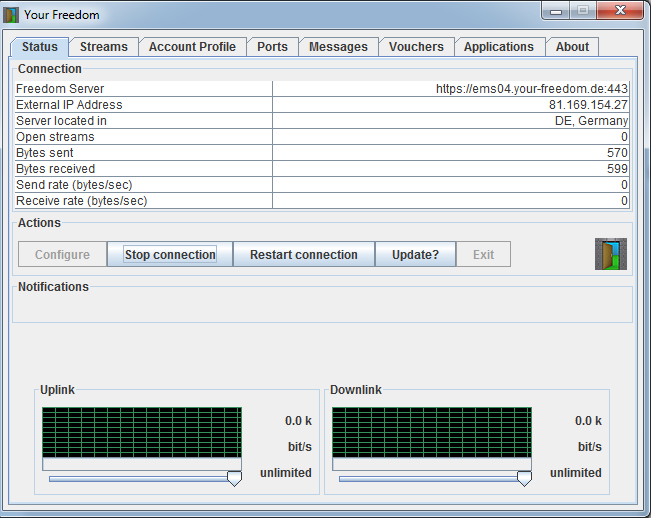This screenshot has width=651, height=518.
Task: Click the Uplink traffic graph
Action: point(141,432)
